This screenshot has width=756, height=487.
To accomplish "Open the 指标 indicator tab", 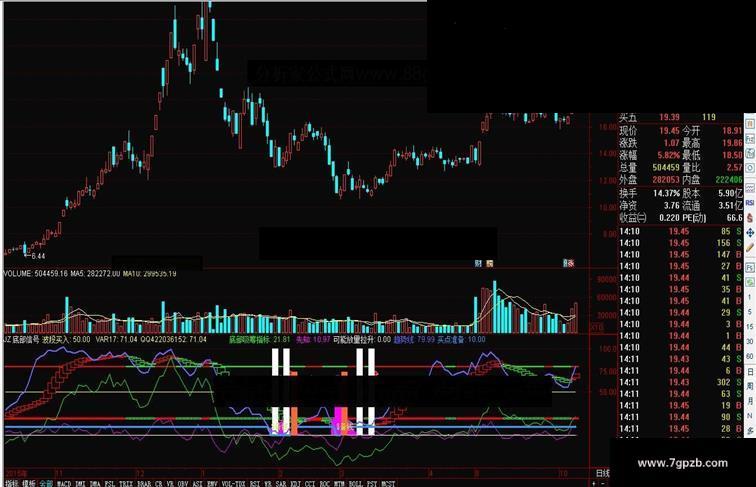I will pos(12,483).
